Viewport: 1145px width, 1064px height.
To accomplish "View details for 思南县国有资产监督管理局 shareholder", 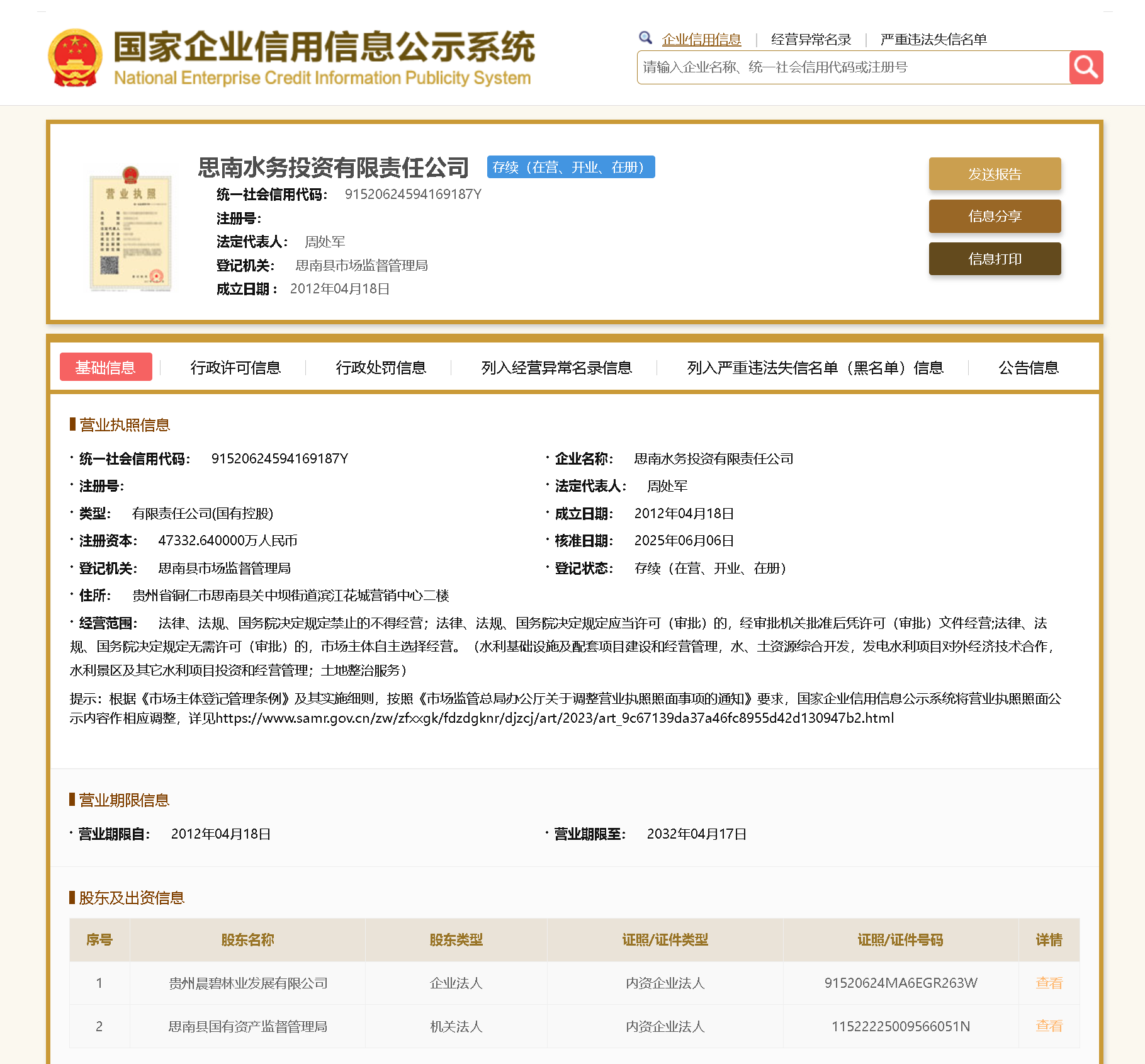I will (x=1049, y=1026).
